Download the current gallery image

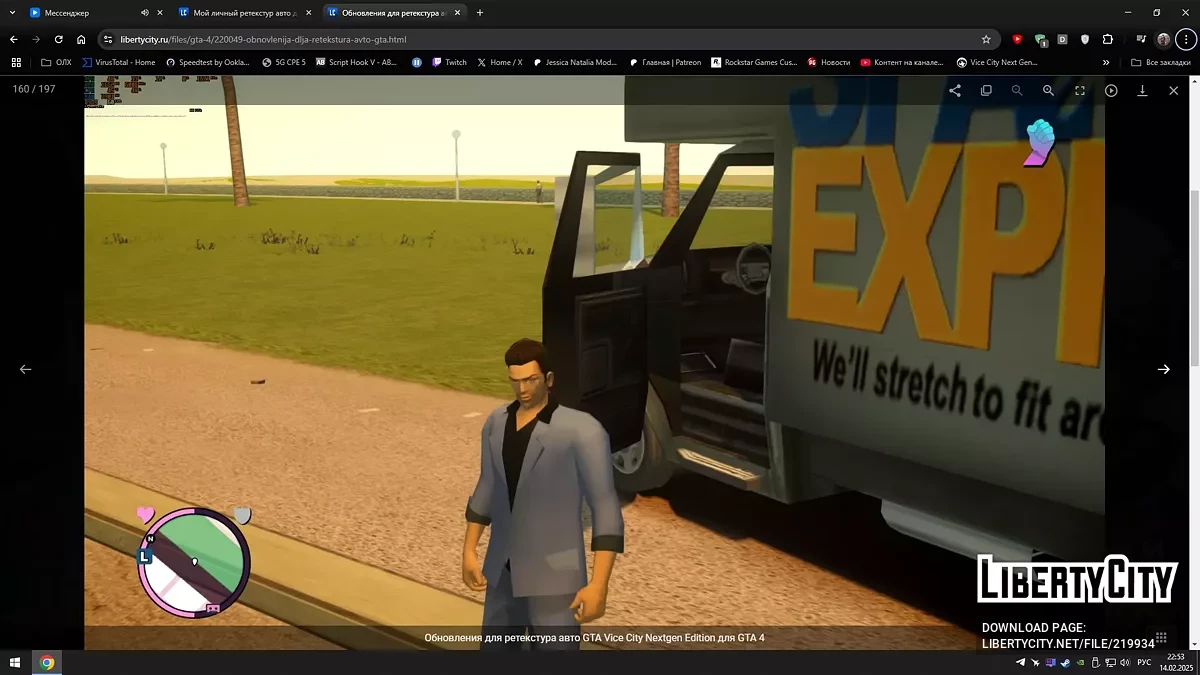coord(1142,90)
